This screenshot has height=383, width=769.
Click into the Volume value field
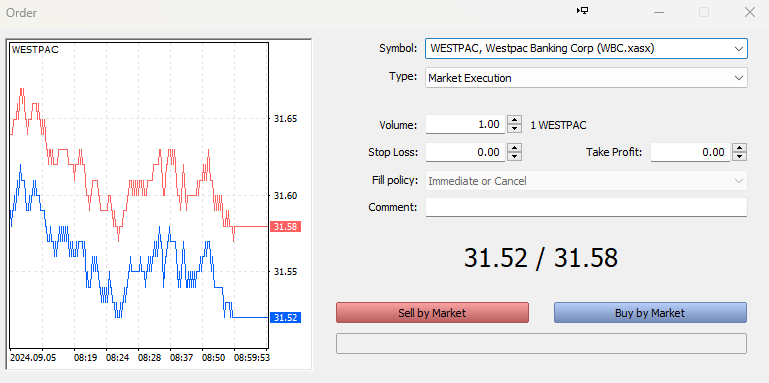point(465,125)
